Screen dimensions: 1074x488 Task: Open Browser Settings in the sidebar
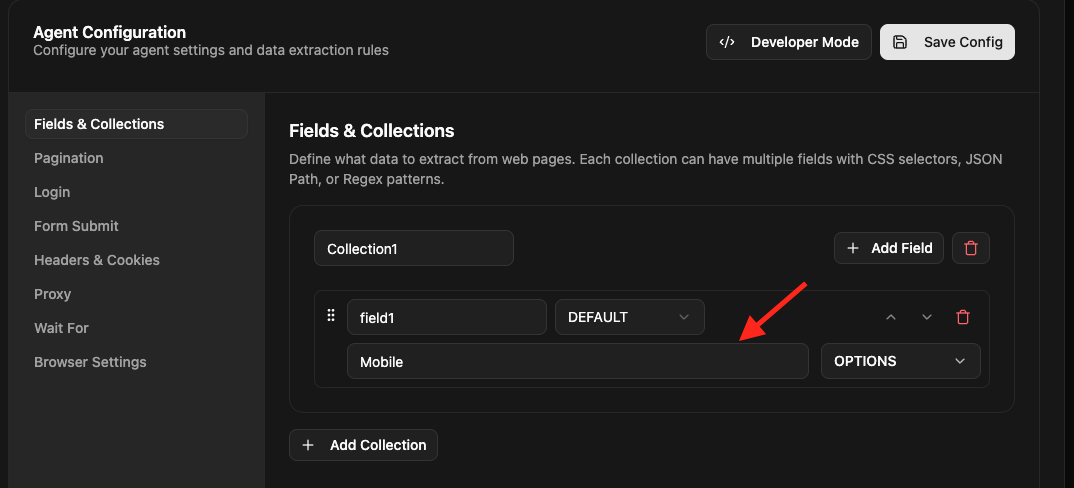[x=90, y=362]
